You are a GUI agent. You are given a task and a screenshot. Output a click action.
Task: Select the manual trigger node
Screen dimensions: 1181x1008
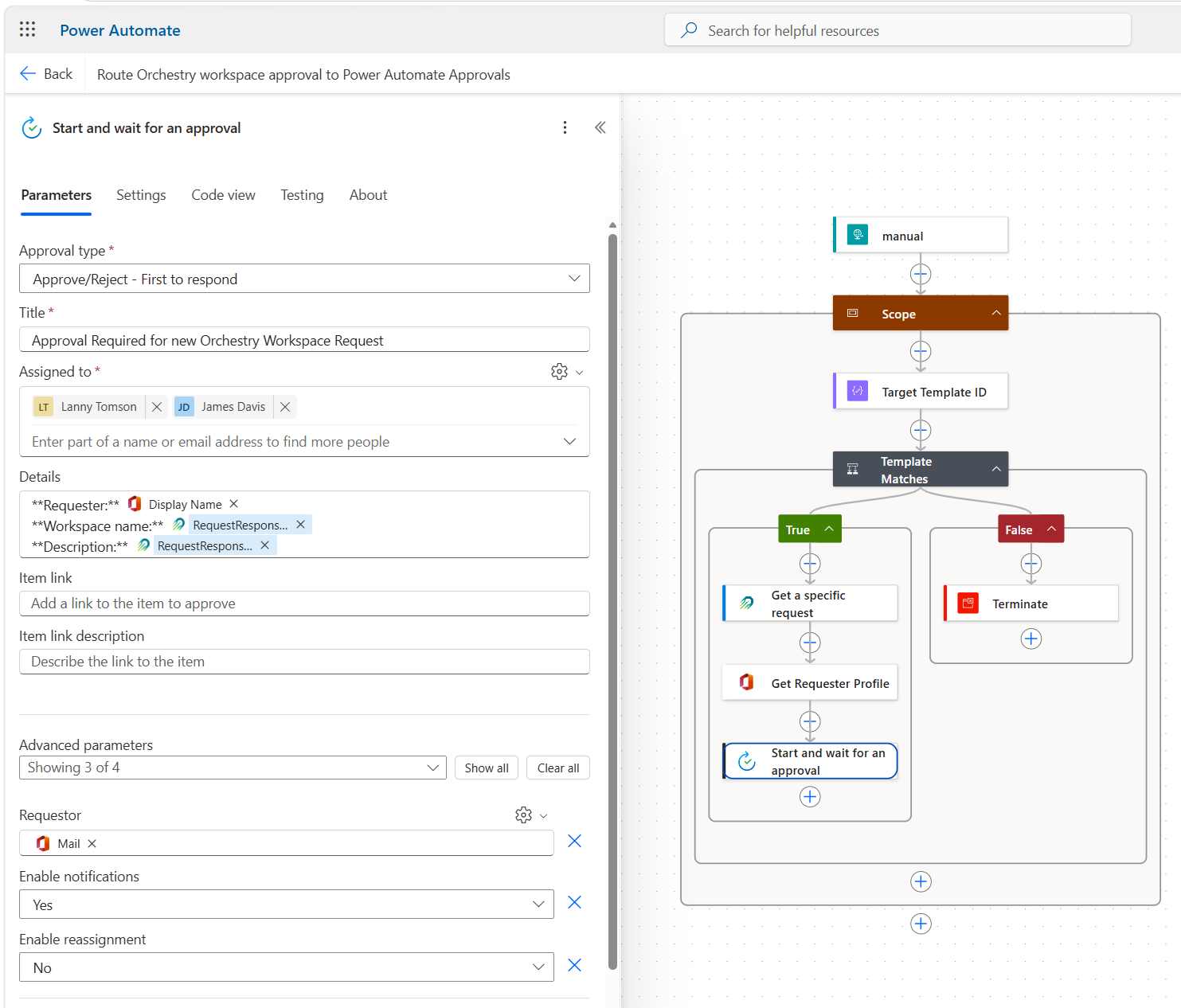tap(921, 236)
